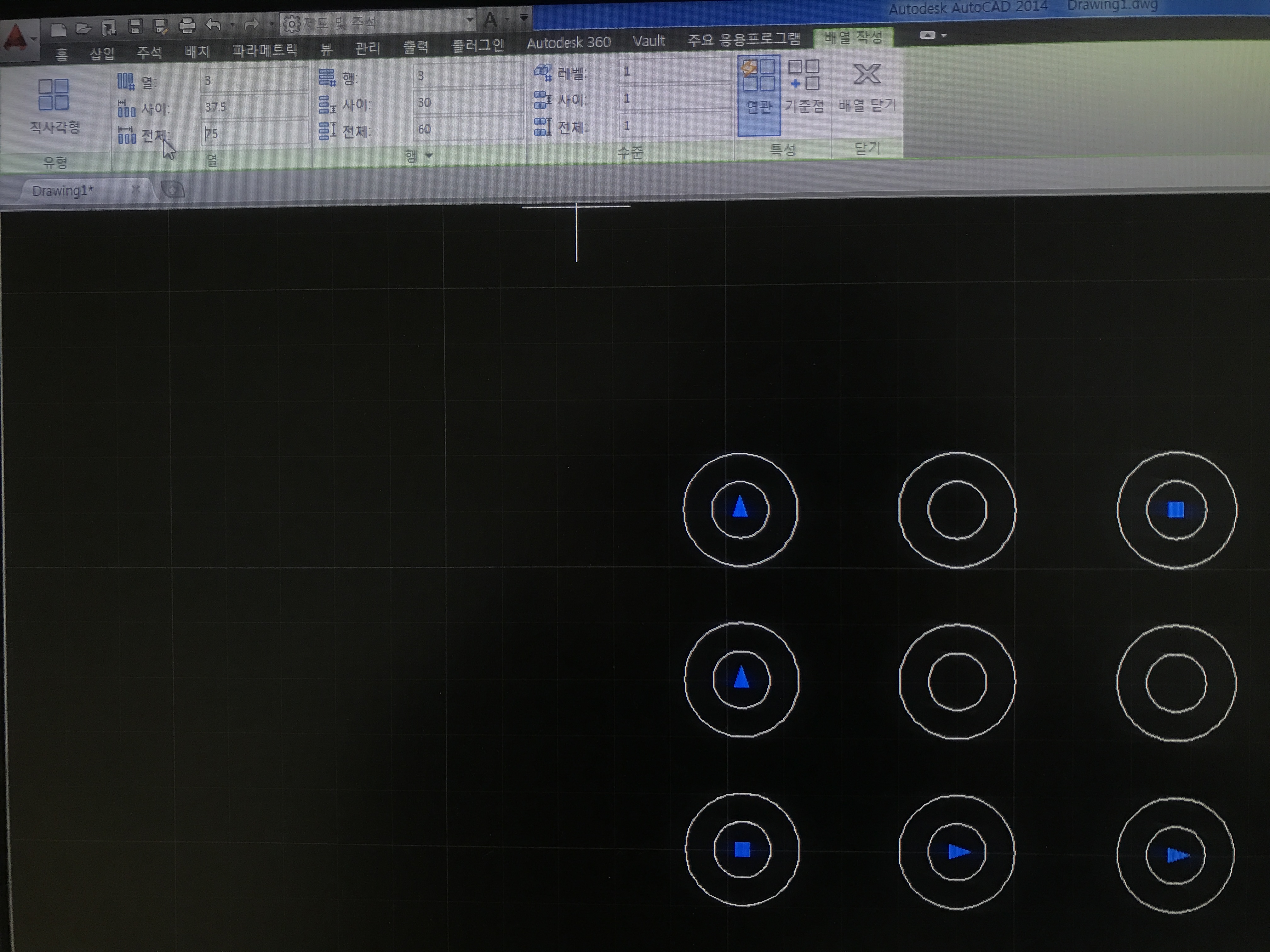Click the new drawing tab plus icon
Screen dimensions: 1270x952
173,190
